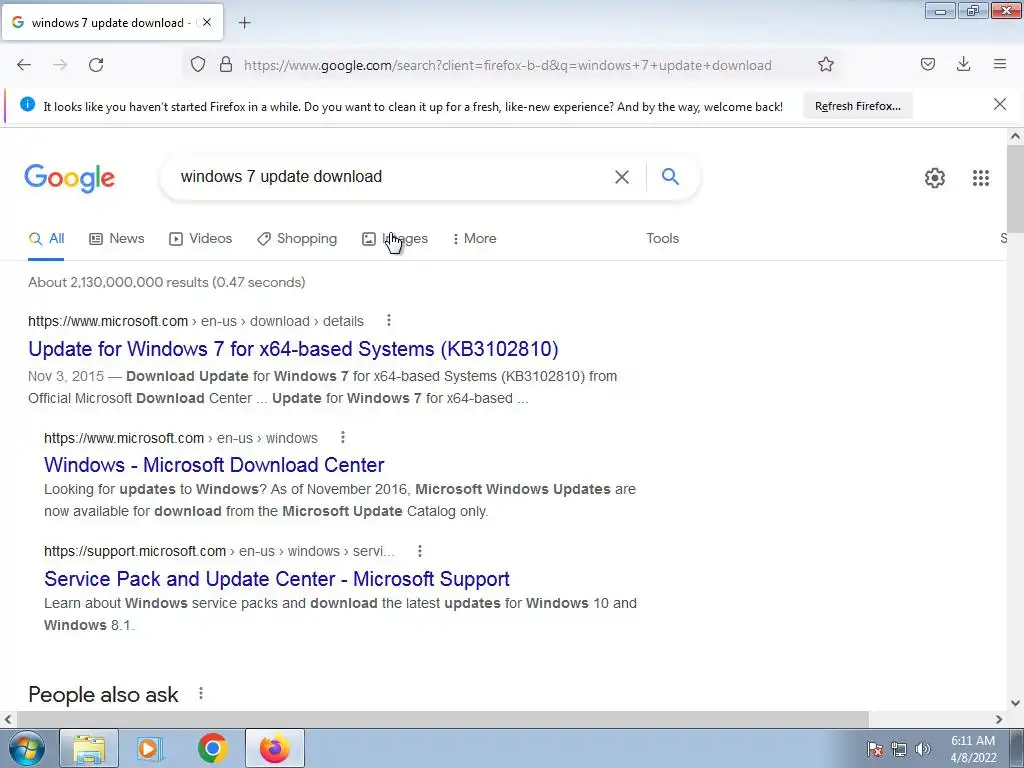Click the Refresh Firefox... button
This screenshot has width=1024, height=768.
pos(857,106)
